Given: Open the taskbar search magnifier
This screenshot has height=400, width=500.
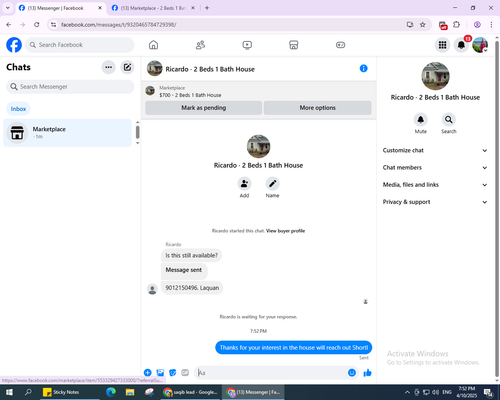Looking at the screenshot, I should pyautogui.click(x=28, y=392).
